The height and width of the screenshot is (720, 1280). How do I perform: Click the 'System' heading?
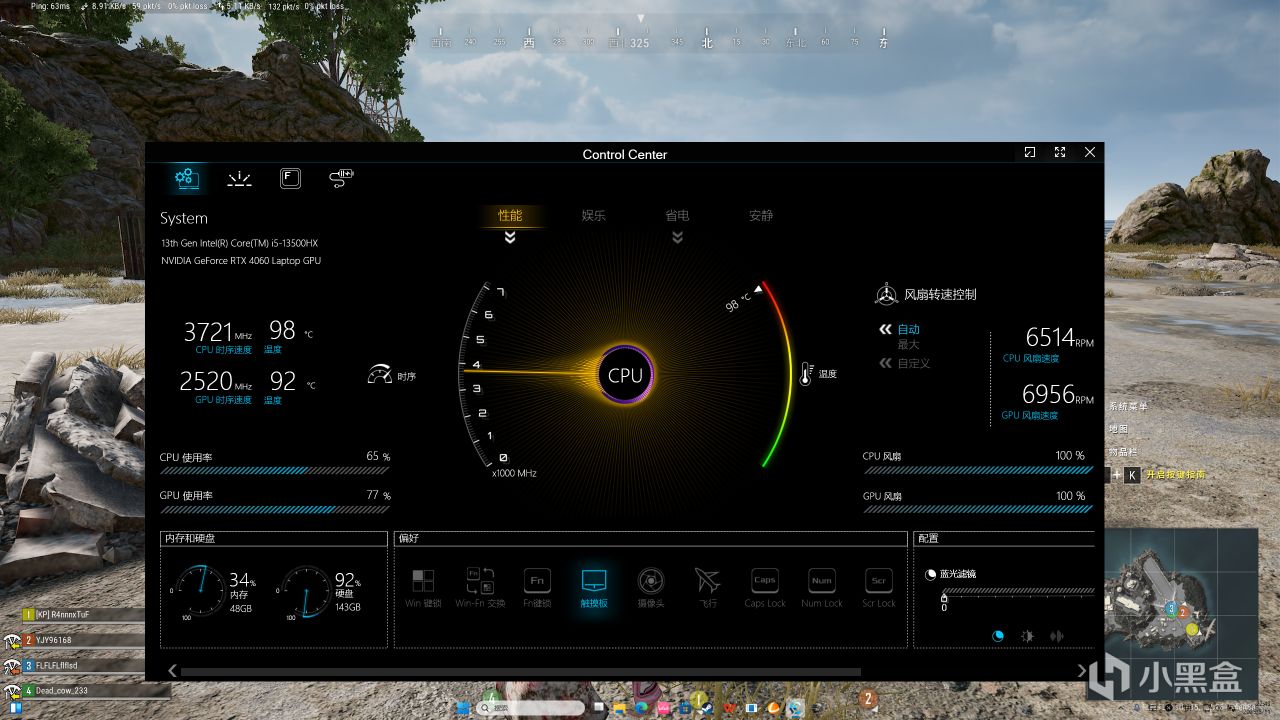(184, 218)
